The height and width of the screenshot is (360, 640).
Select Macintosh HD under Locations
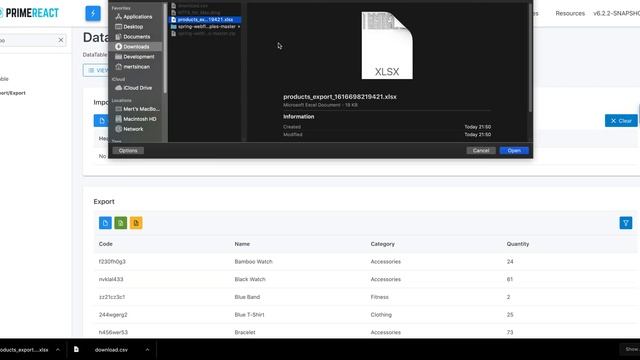(140, 119)
